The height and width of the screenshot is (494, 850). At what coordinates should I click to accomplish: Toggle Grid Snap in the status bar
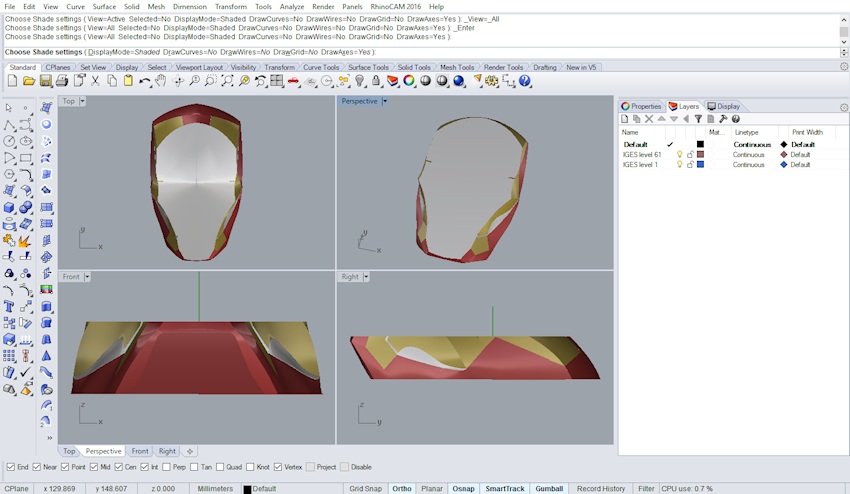[x=365, y=489]
